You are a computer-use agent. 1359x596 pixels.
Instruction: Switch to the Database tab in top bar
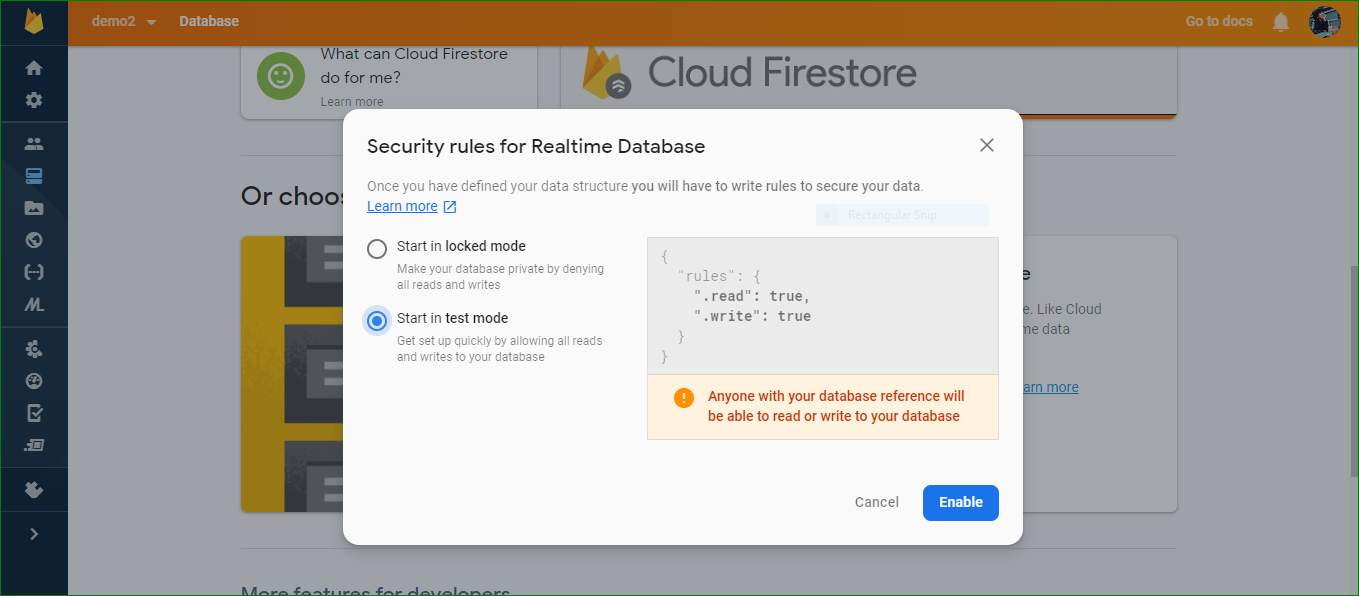(x=209, y=21)
